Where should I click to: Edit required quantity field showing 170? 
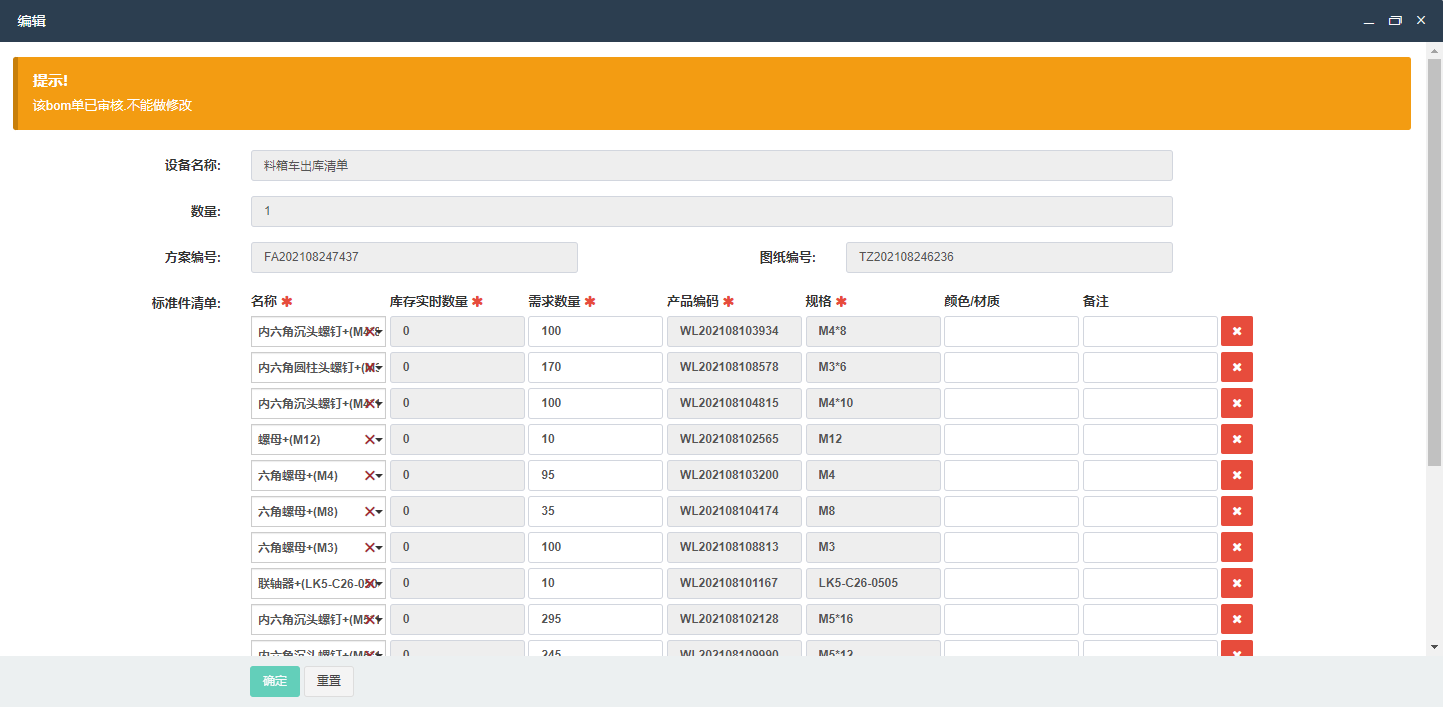595,367
